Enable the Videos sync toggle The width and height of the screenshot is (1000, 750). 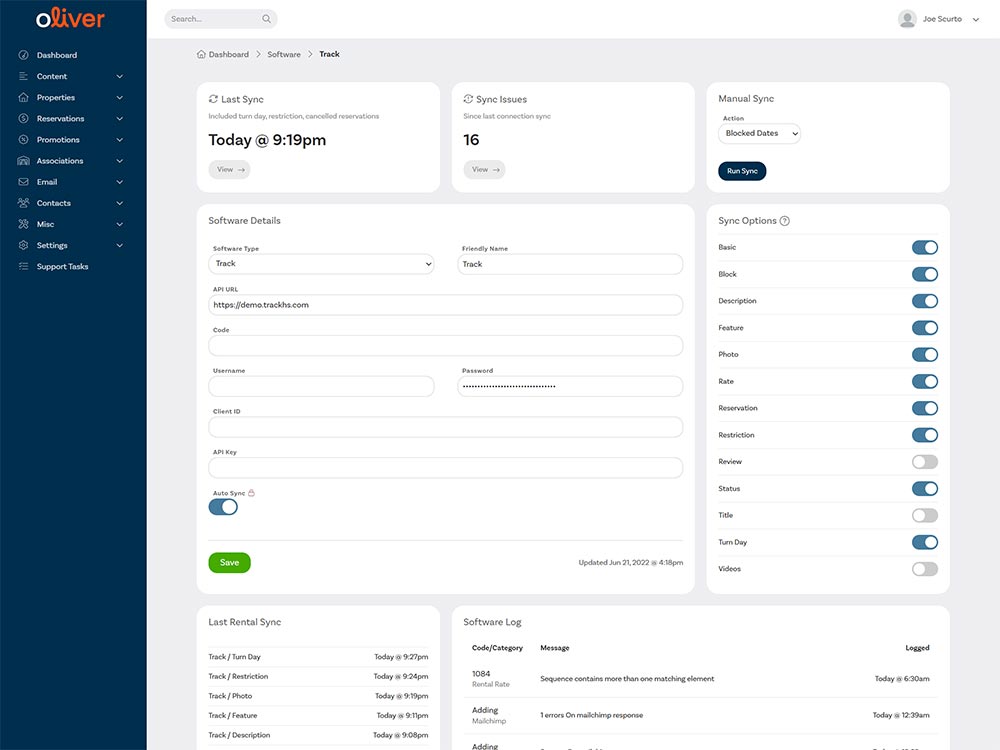924,569
